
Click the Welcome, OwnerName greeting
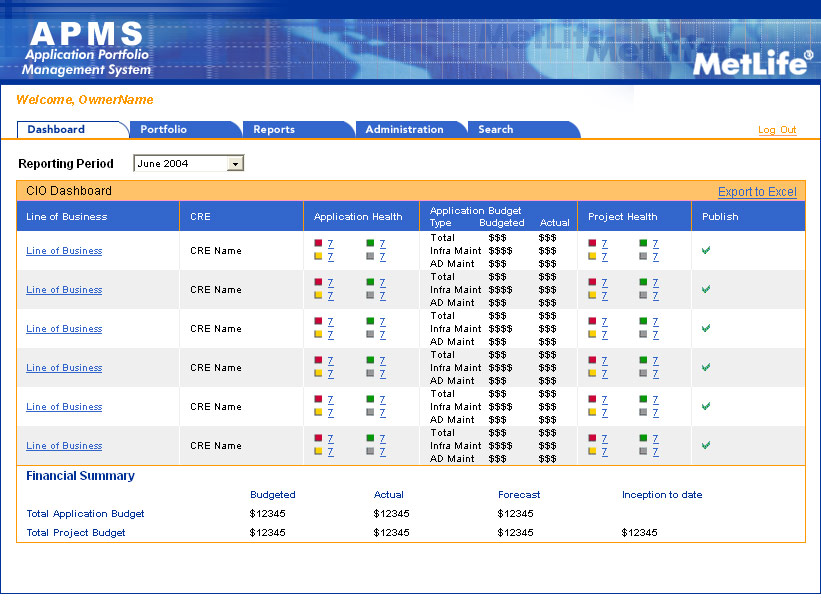tap(85, 99)
